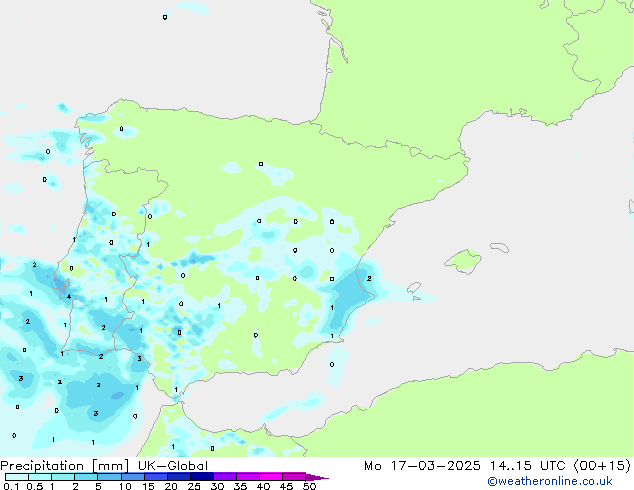The image size is (634, 490).
Task: Click the 15–20 mm blue legend swatch
Action: tap(156, 477)
